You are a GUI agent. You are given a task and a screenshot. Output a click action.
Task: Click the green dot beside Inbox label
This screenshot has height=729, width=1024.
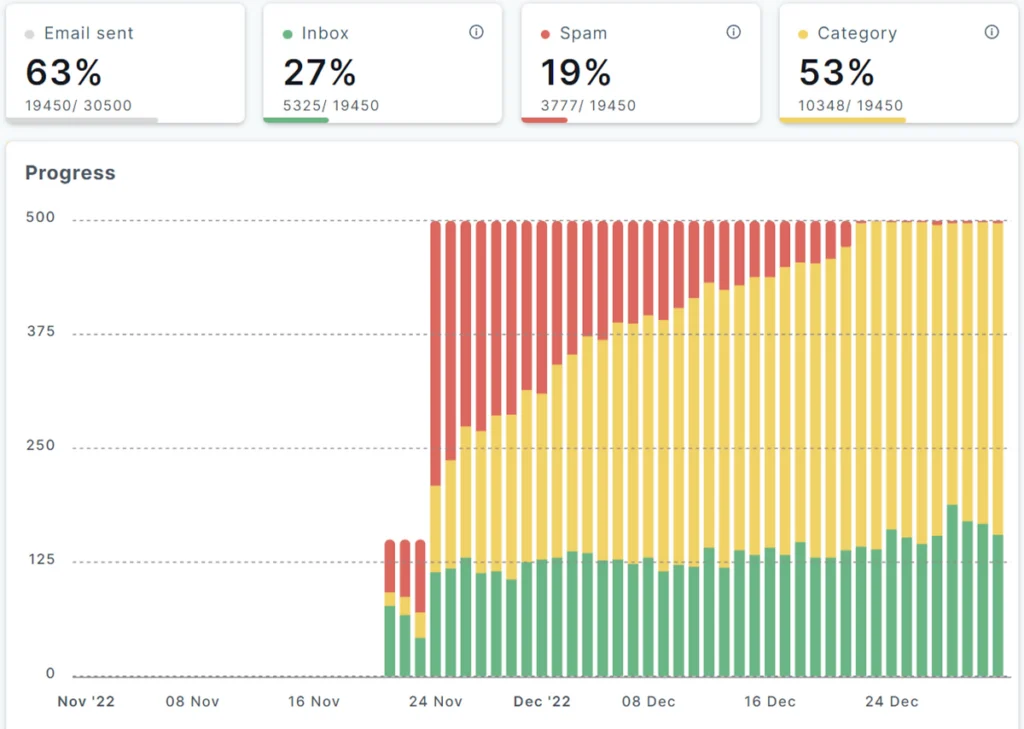(x=288, y=34)
